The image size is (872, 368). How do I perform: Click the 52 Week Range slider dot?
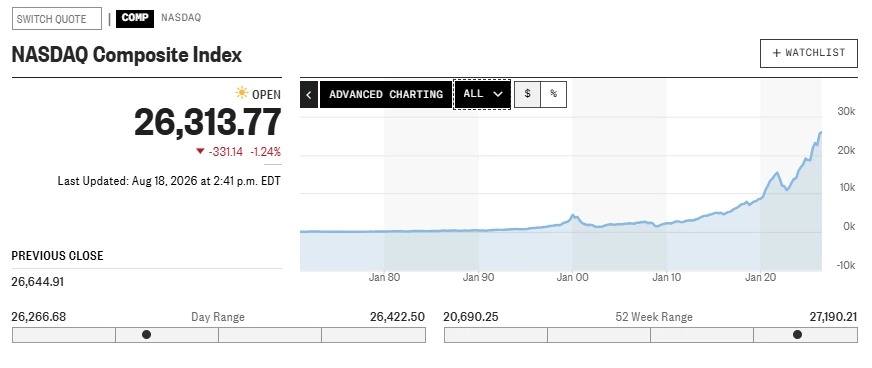tap(797, 335)
